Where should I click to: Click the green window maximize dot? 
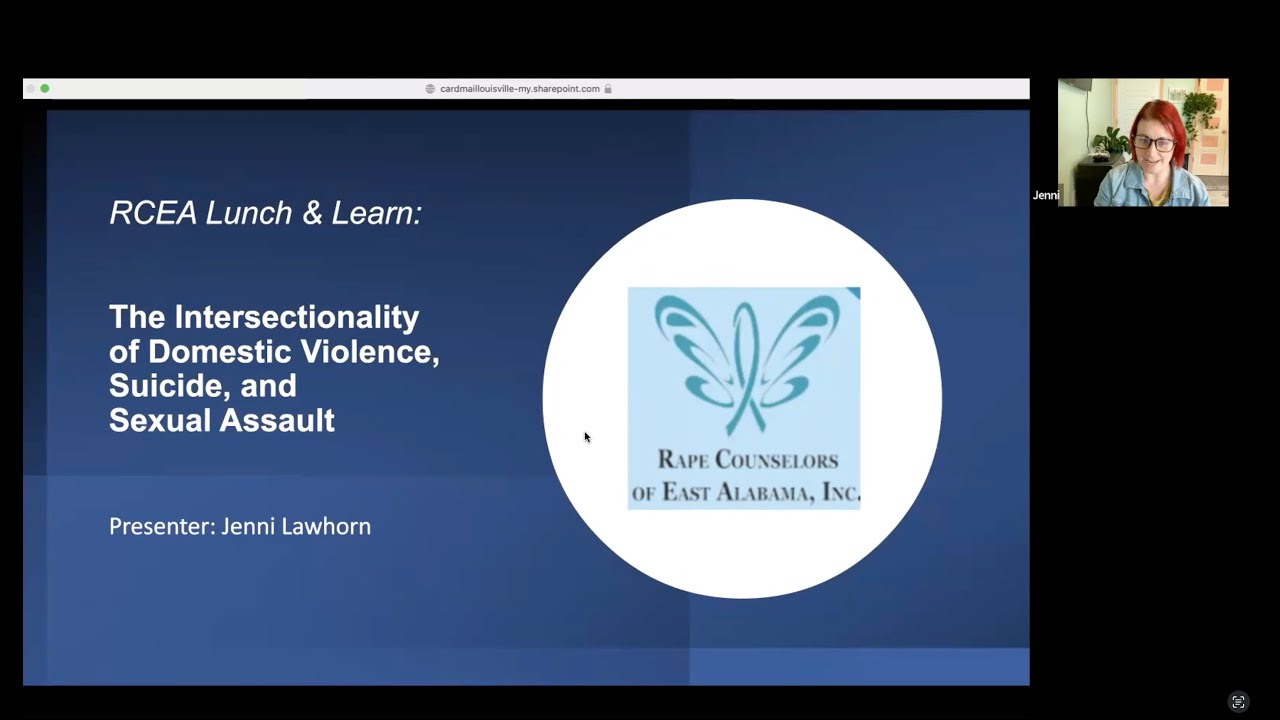[x=45, y=89]
